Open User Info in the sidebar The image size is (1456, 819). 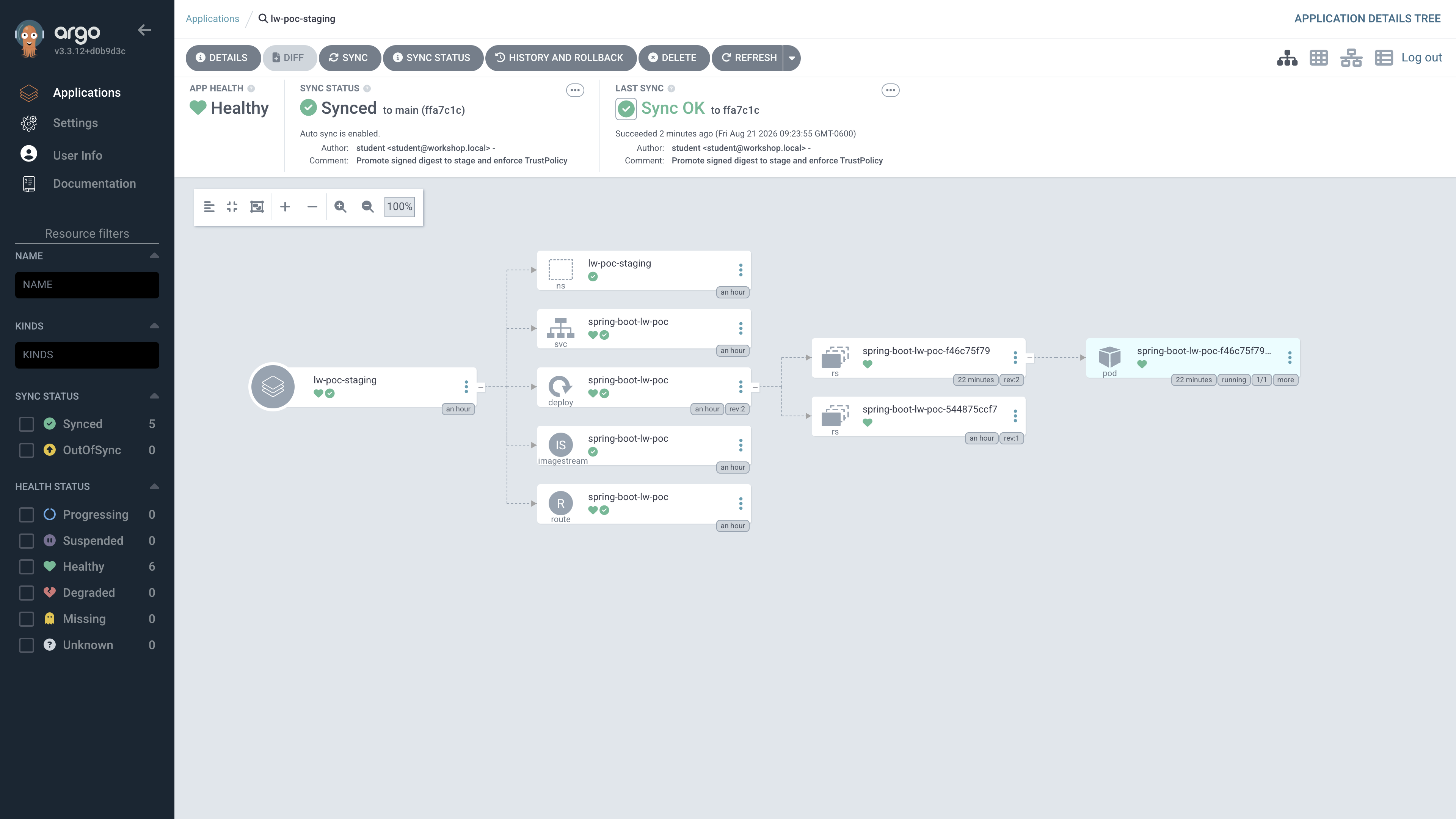pos(77,155)
